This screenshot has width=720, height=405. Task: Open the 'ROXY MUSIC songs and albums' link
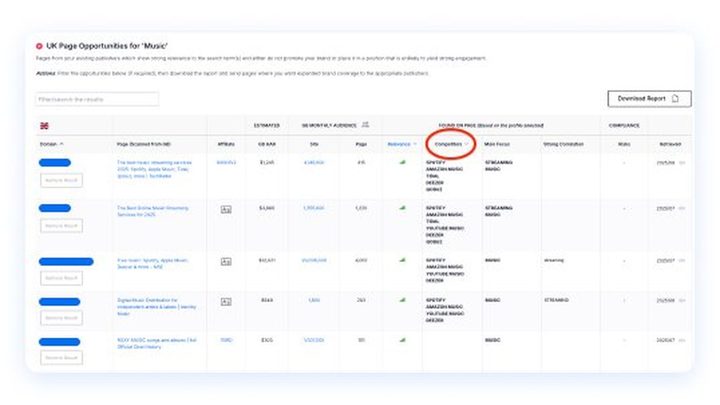click(x=157, y=343)
